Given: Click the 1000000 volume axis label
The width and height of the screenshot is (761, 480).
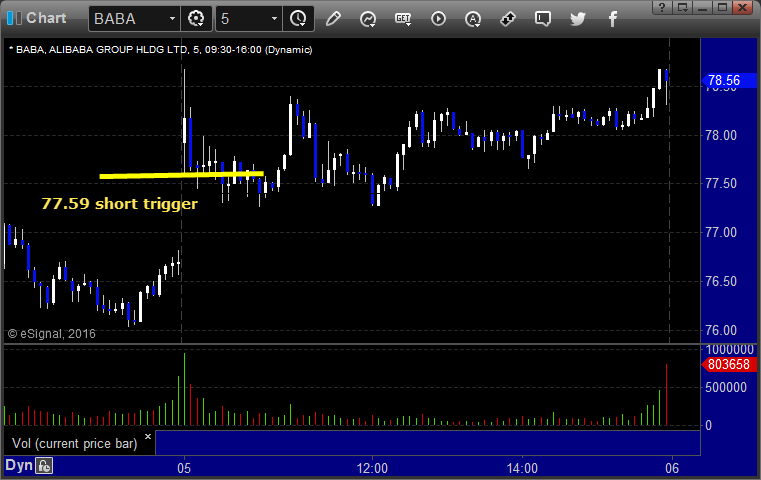Looking at the screenshot, I should [729, 350].
